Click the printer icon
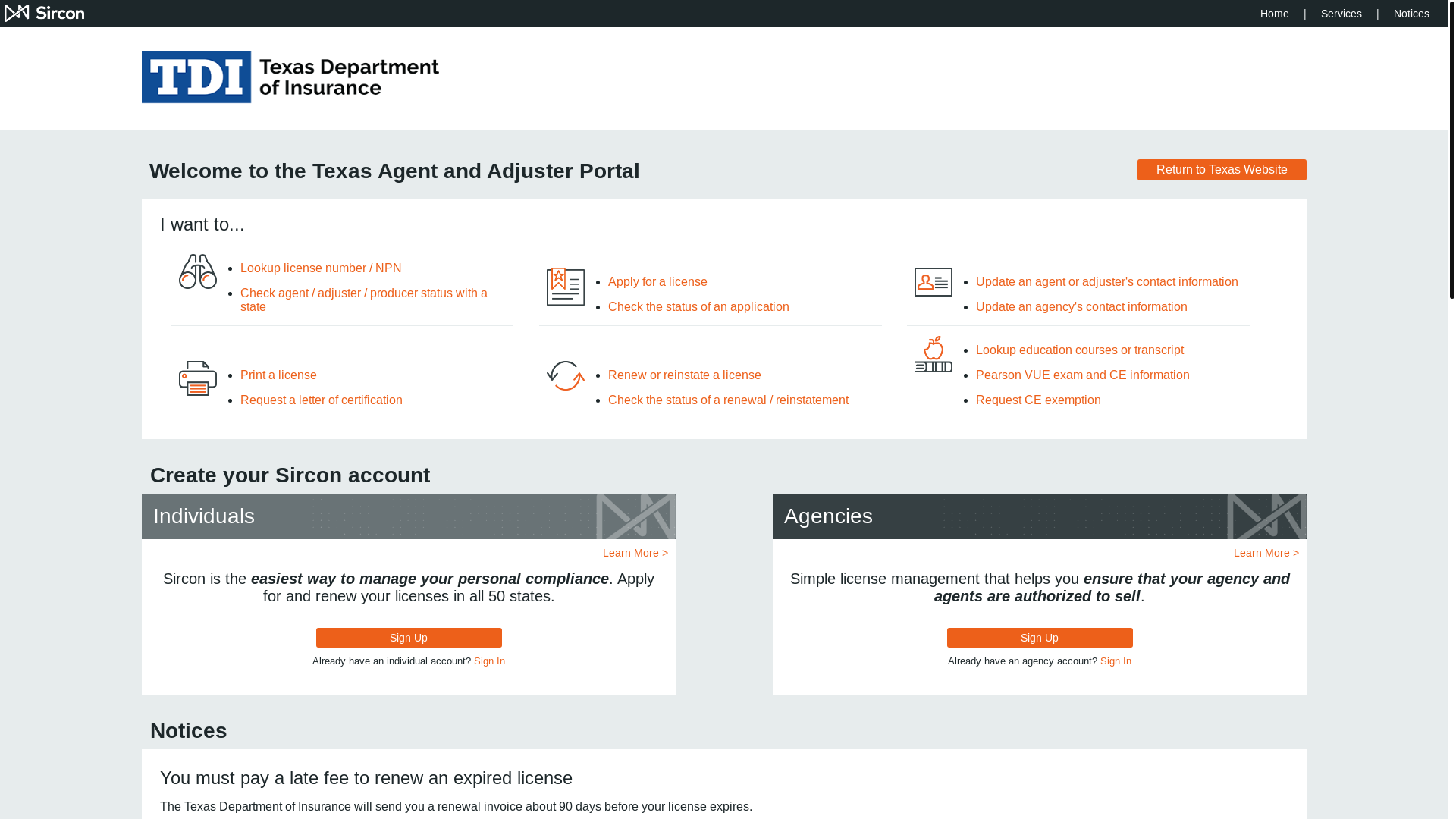 (198, 378)
